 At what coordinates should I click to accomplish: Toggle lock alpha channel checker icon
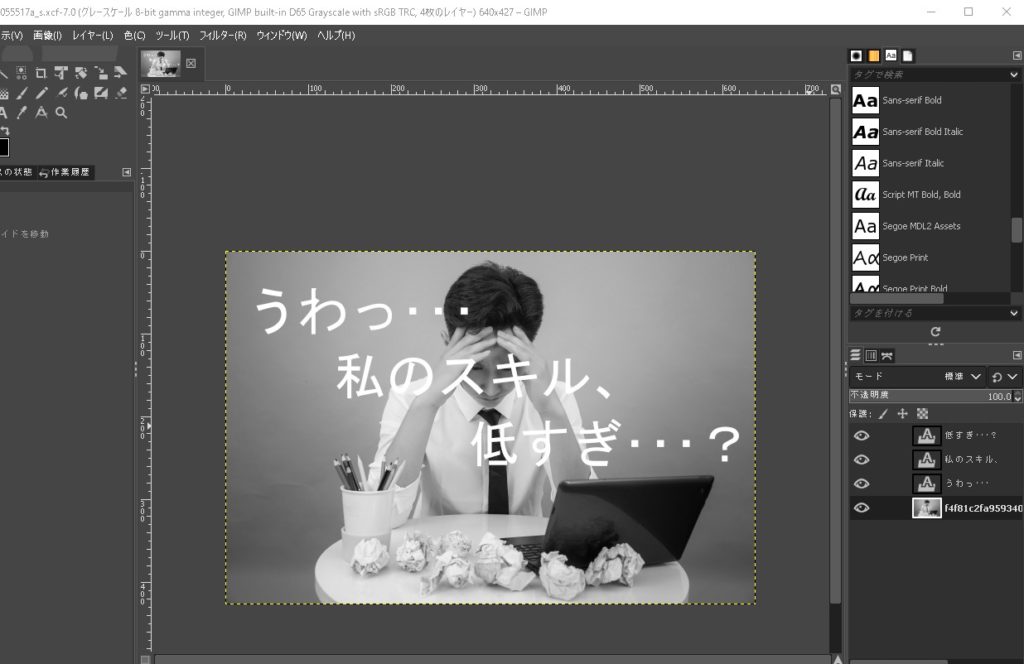[x=922, y=413]
